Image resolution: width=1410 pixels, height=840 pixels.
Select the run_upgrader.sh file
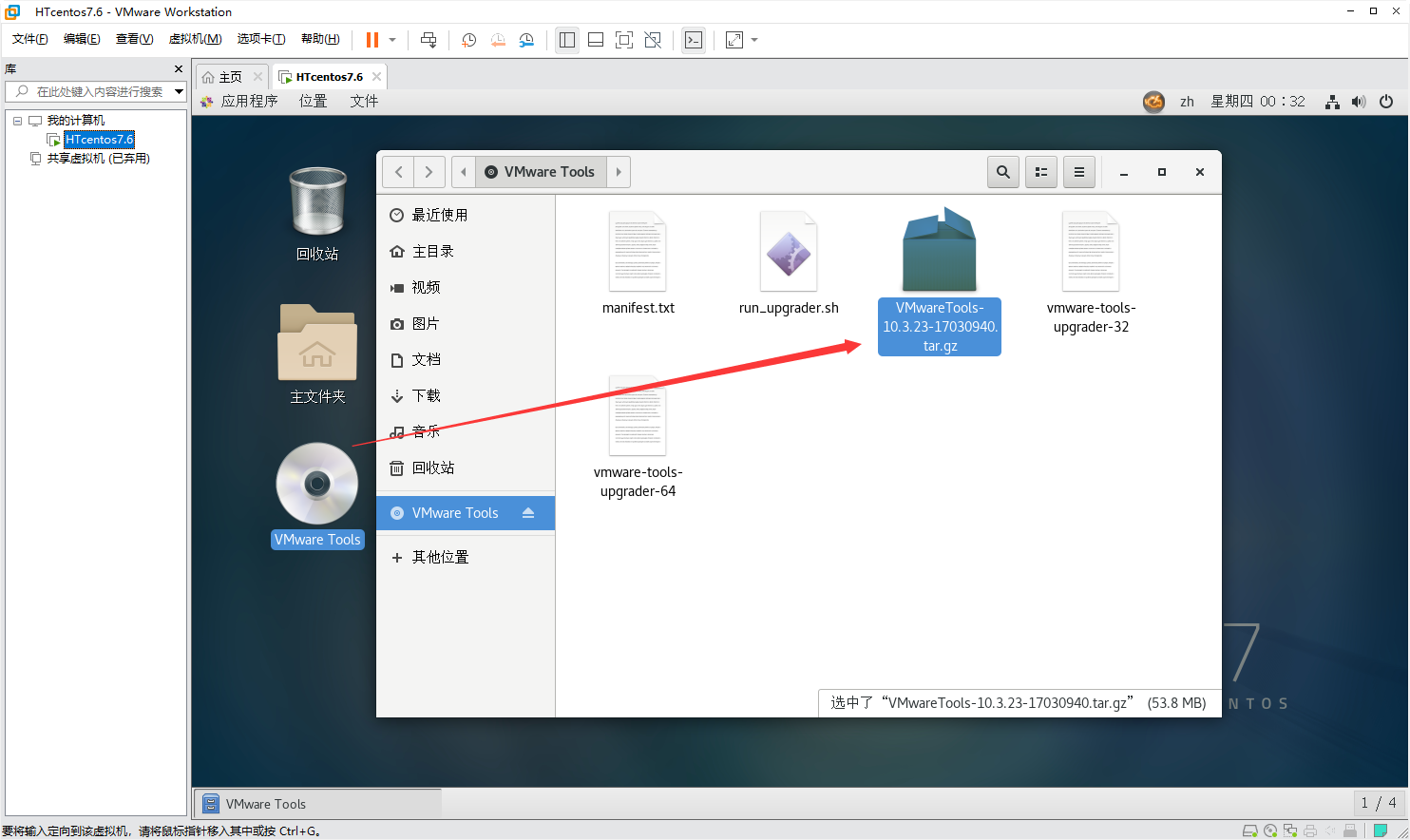tap(789, 263)
